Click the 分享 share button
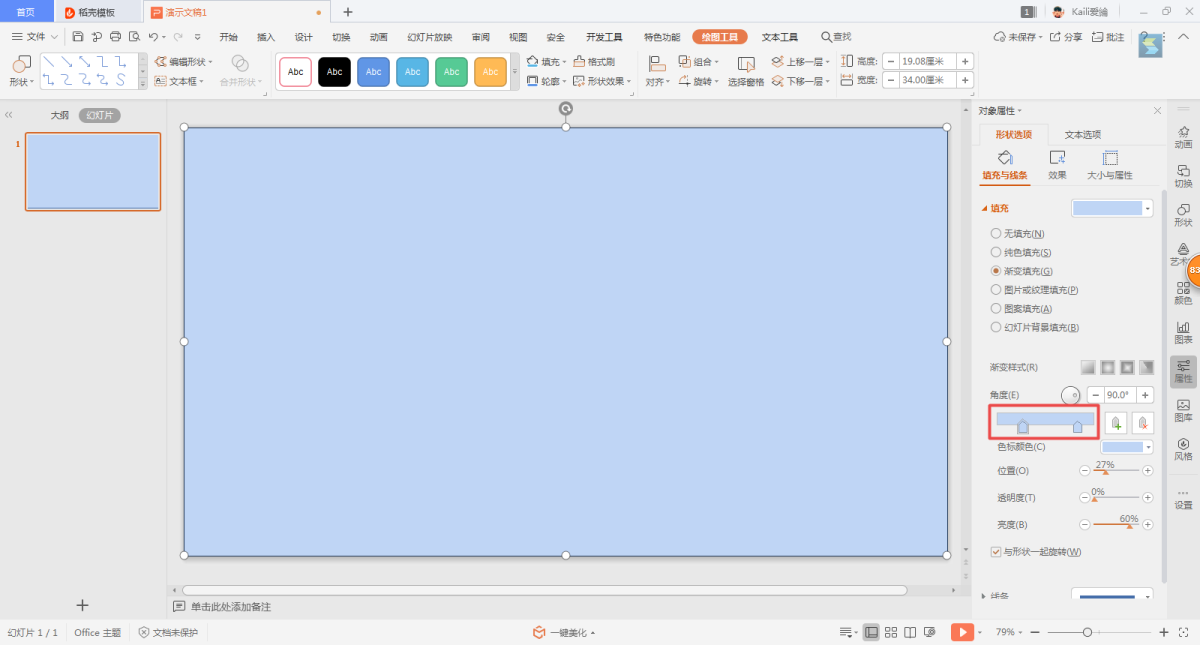The image size is (1200, 645). click(1066, 37)
